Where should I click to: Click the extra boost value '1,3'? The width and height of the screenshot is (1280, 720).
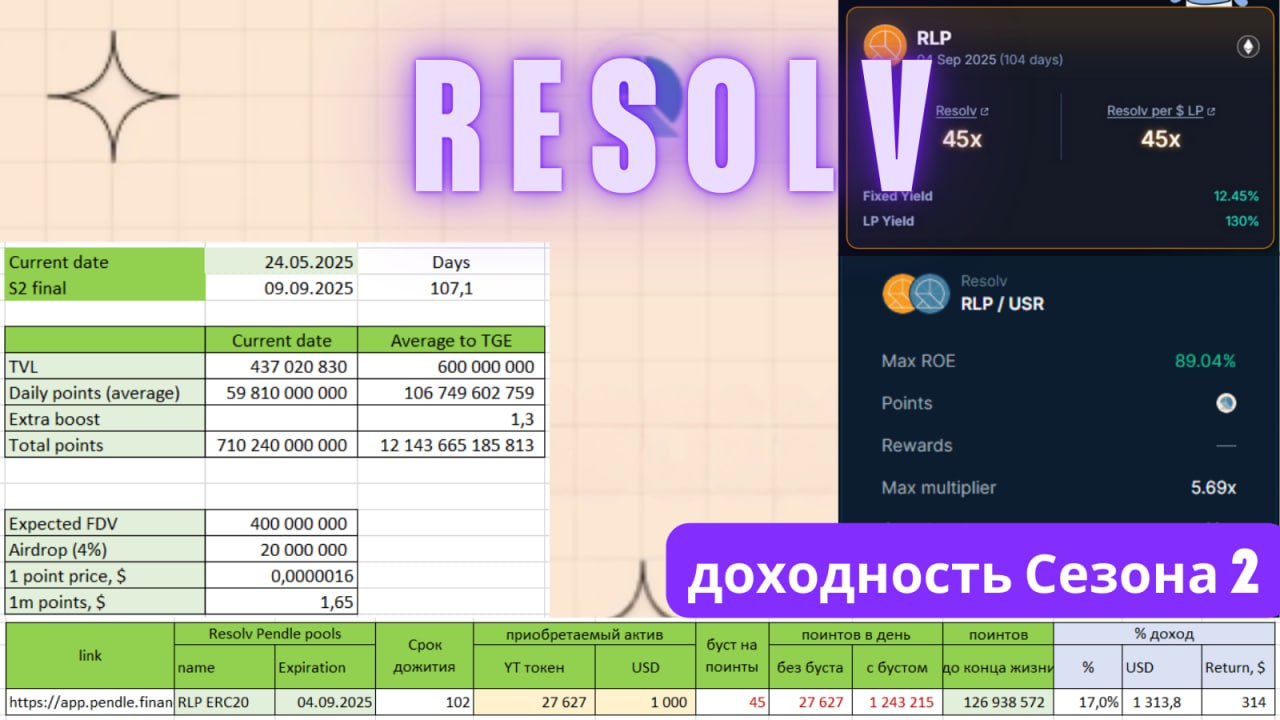(x=452, y=419)
